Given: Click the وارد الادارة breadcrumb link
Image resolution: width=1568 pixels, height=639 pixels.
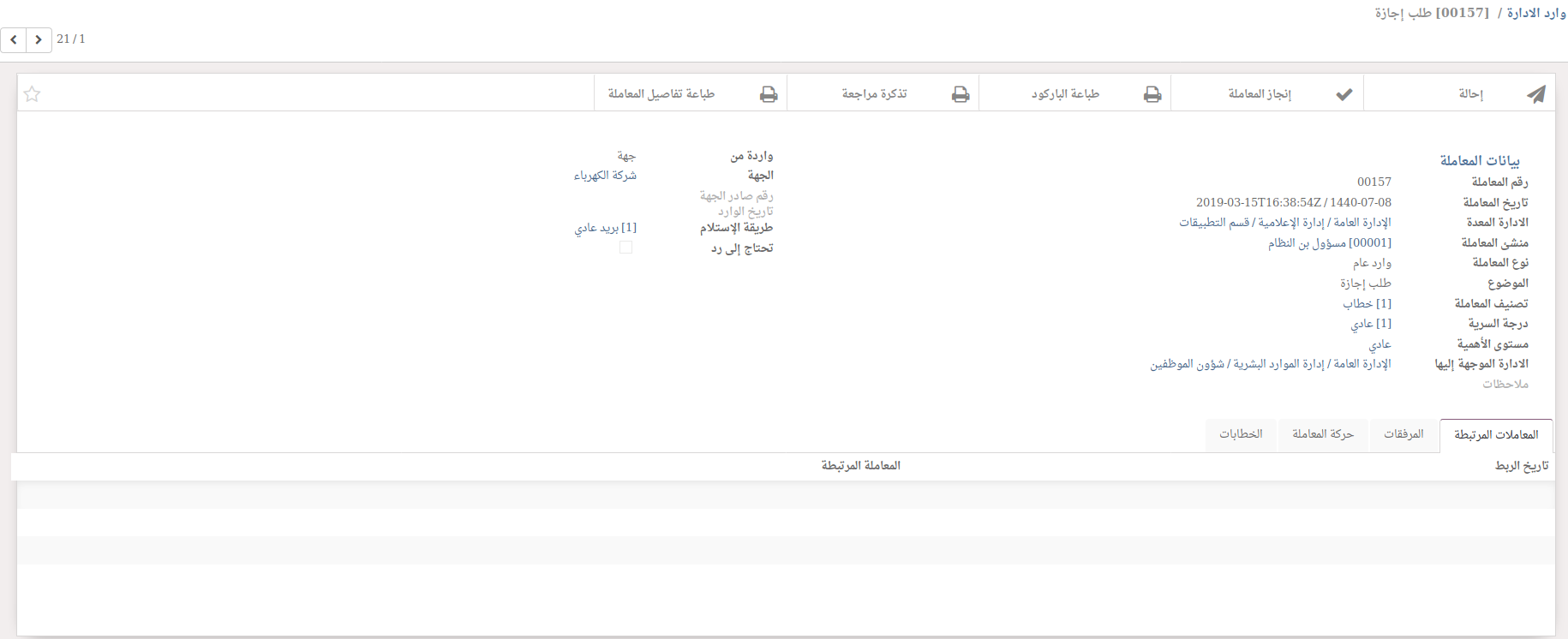Looking at the screenshot, I should 1536,13.
